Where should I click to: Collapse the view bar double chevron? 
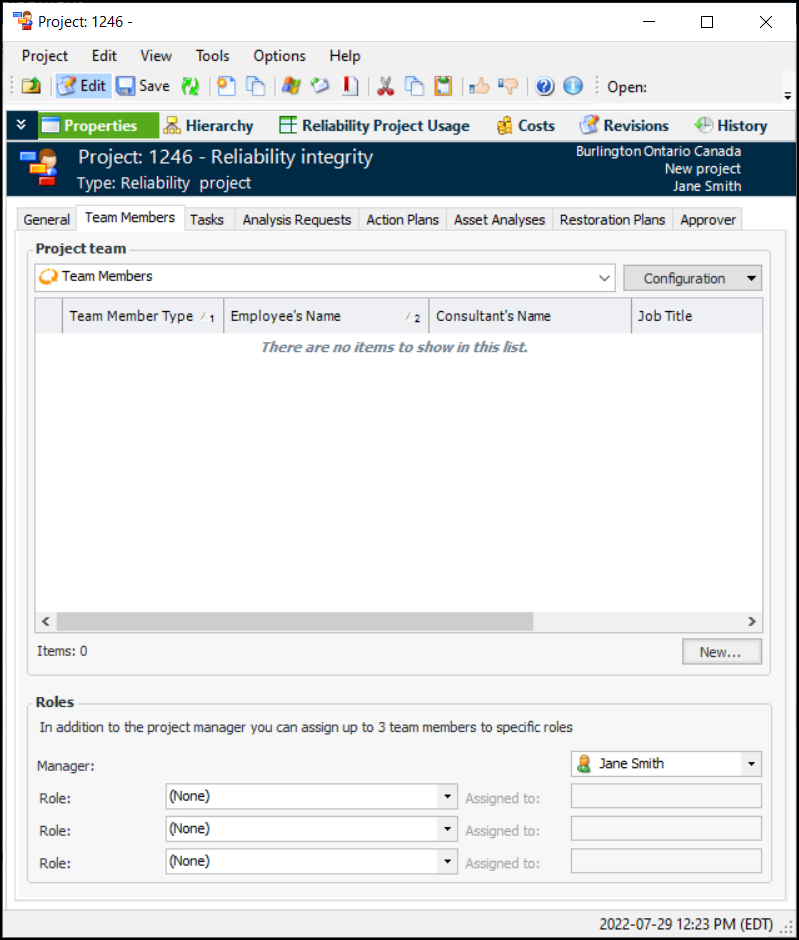[x=22, y=125]
